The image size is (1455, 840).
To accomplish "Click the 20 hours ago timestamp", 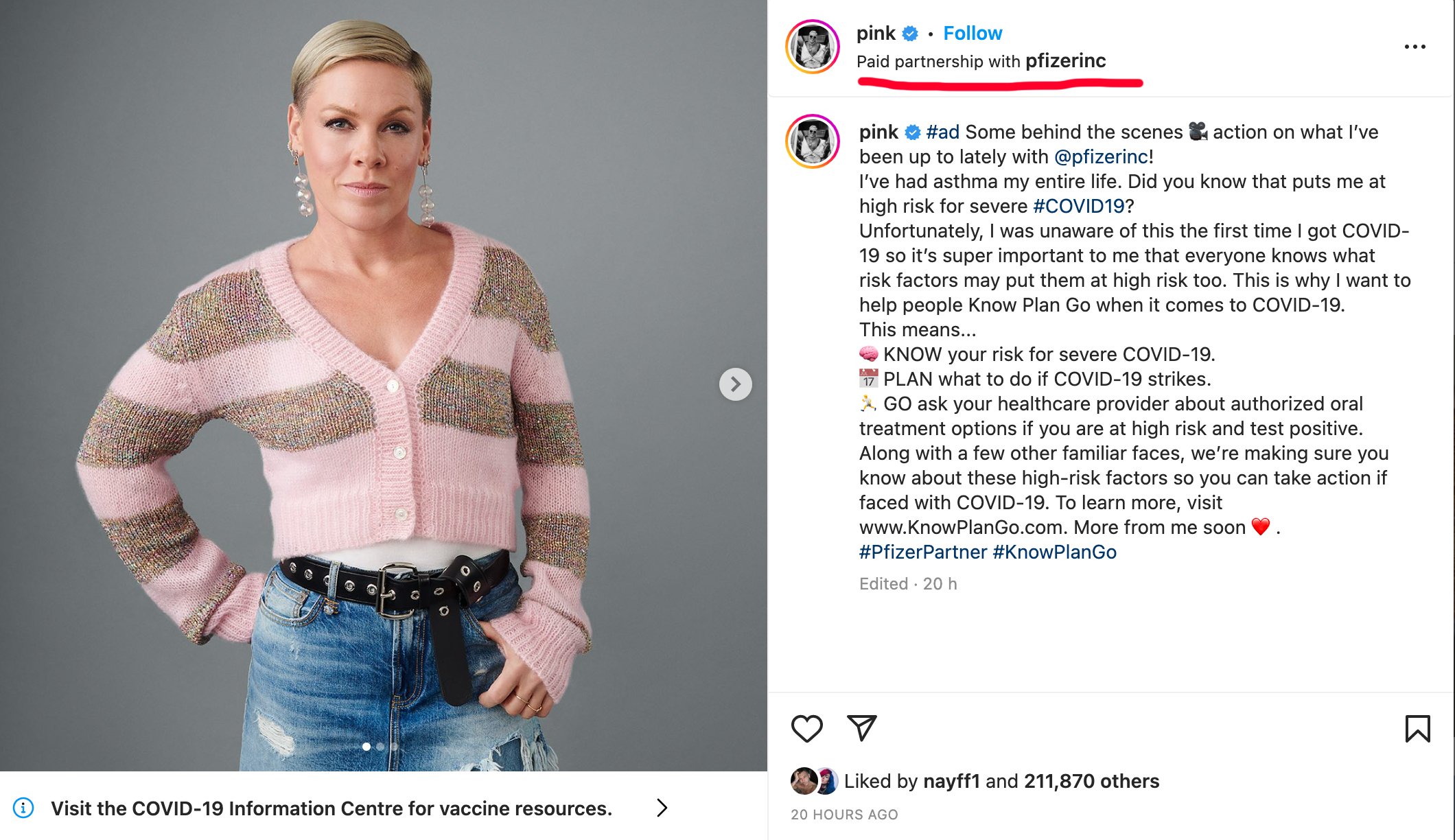I will [844, 815].
